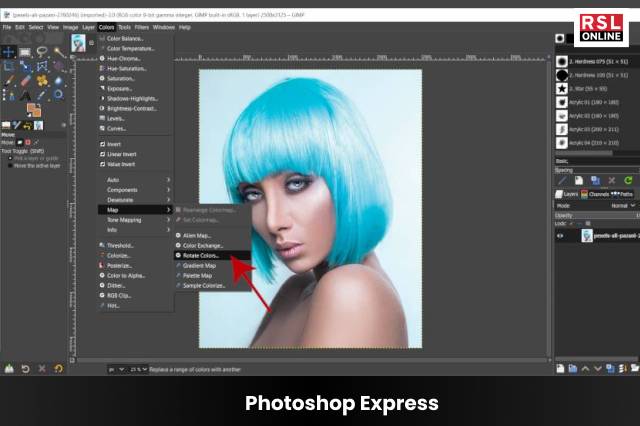Open the foreground/background color swatches
Screen dimensions: 640x426
34,110
